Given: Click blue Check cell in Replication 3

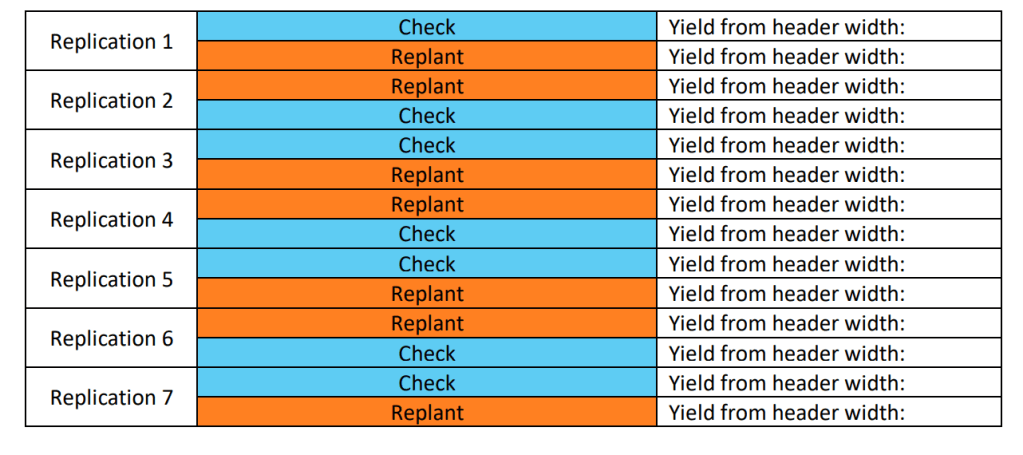Looking at the screenshot, I should click(427, 145).
